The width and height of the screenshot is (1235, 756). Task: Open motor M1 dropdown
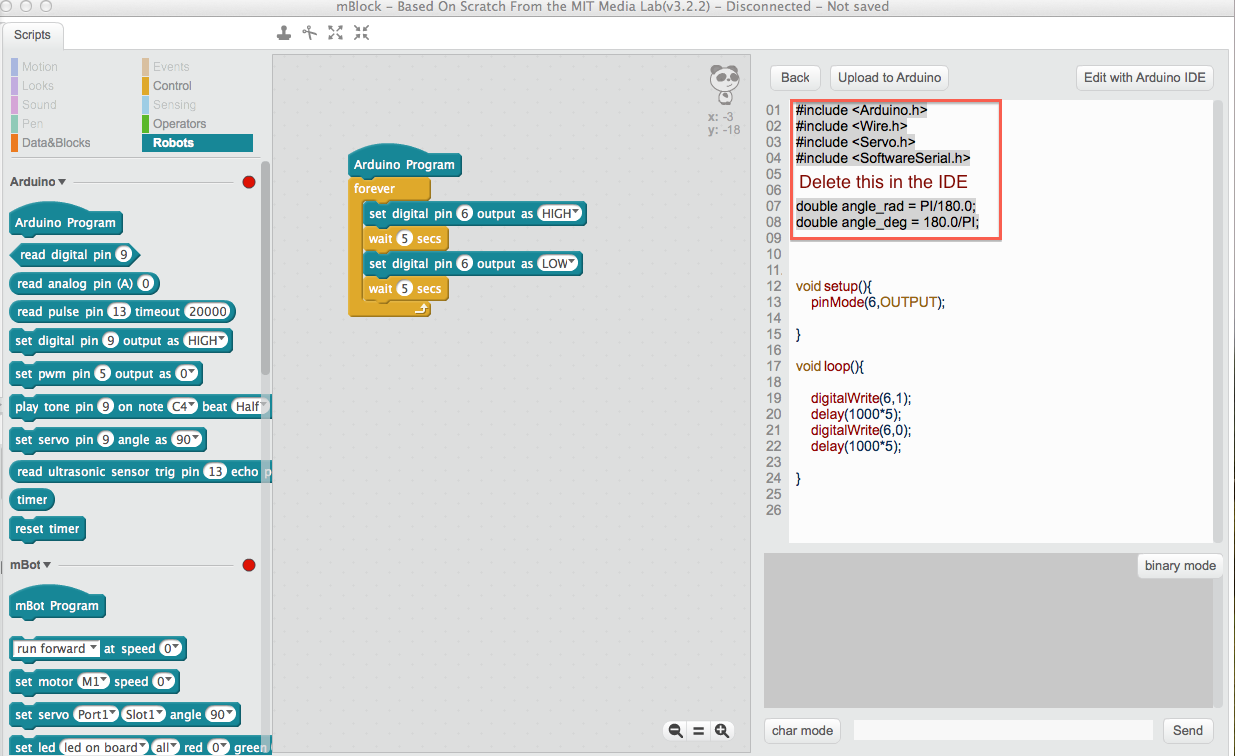(93, 682)
